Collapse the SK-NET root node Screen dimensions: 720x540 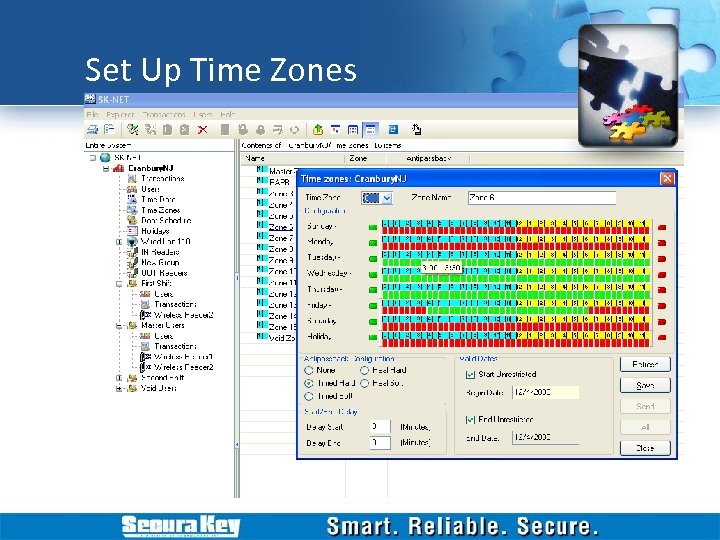pos(93,158)
